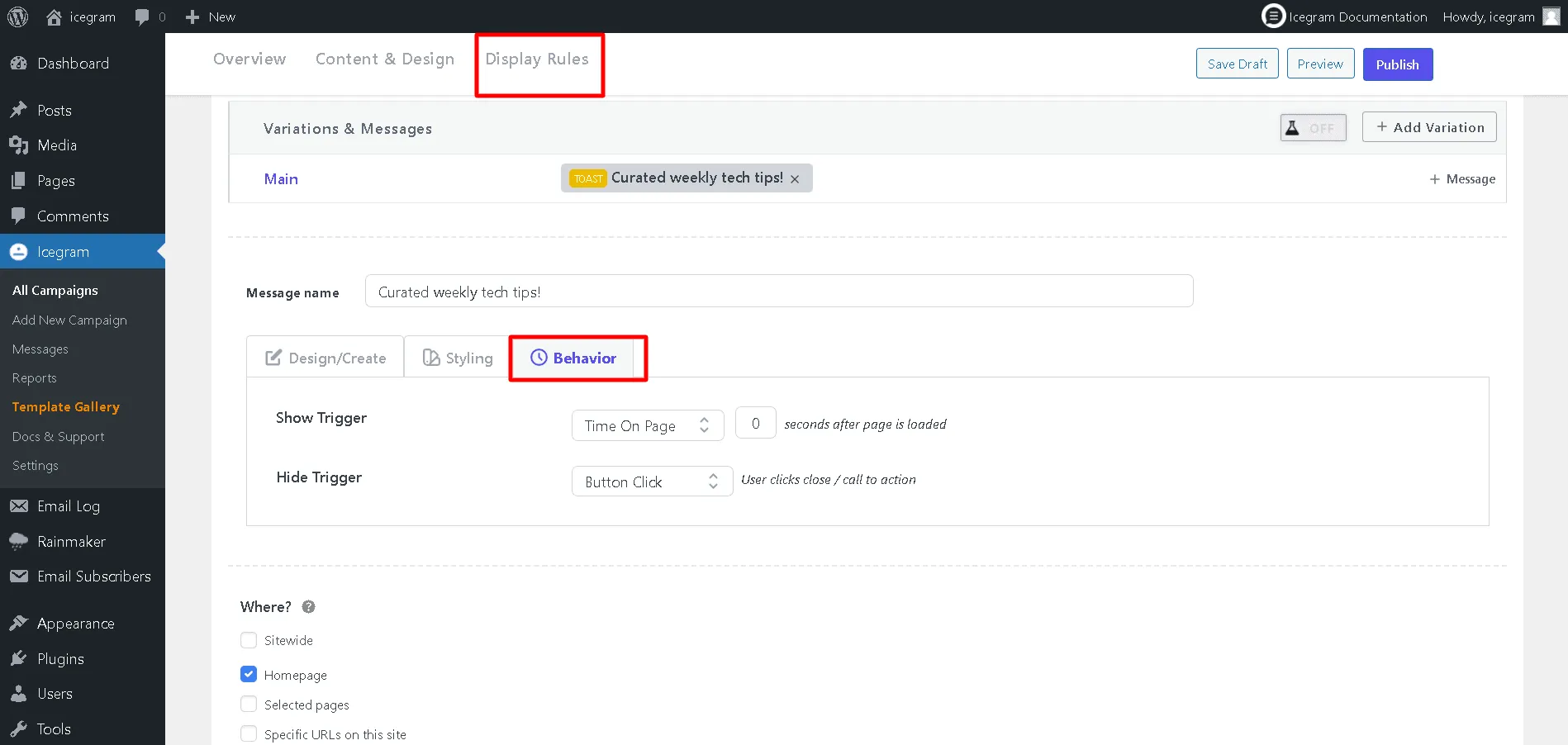
Task: Click the "Variations & Messages" heading
Action: 348,128
